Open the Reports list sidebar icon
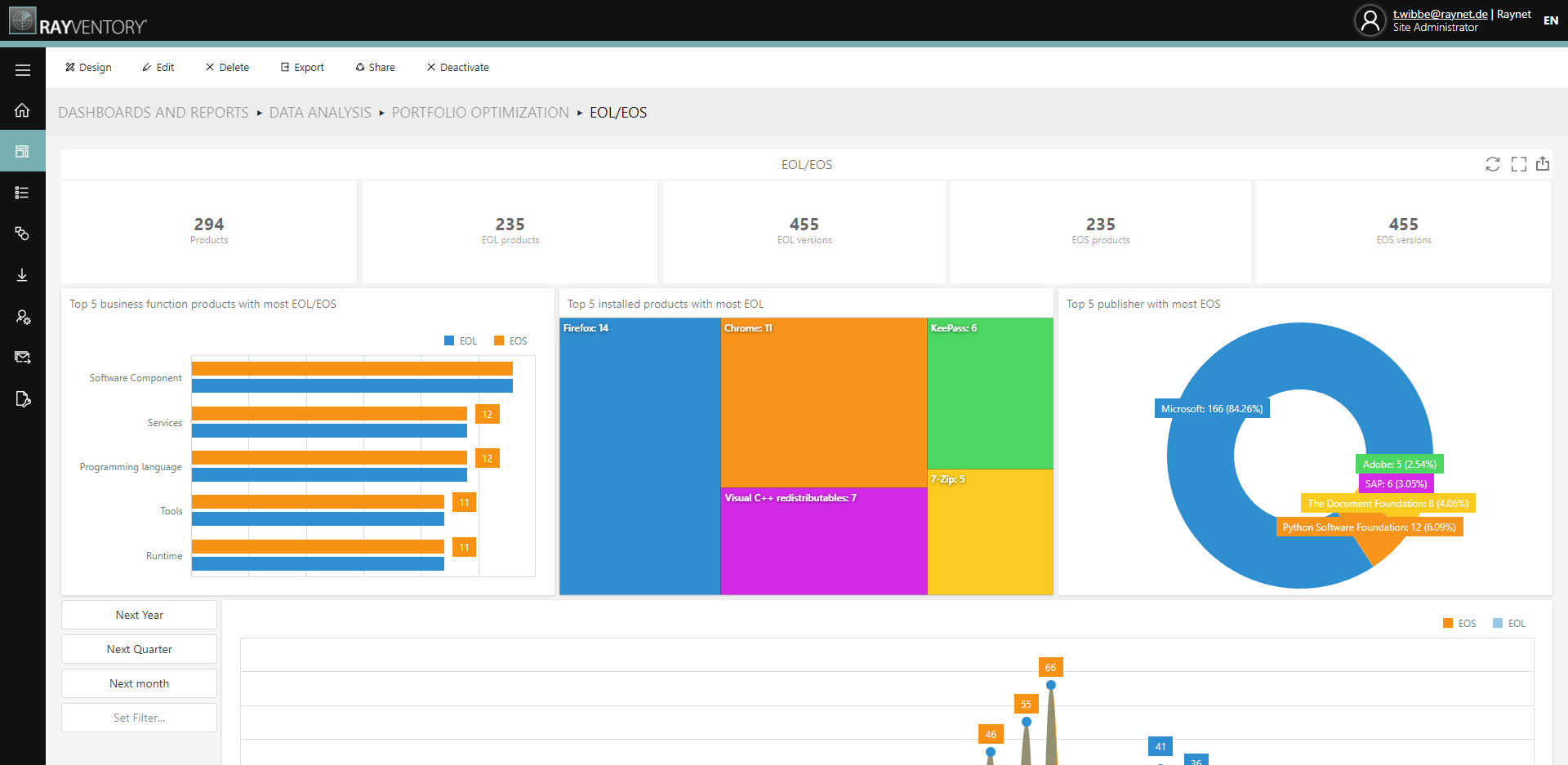The height and width of the screenshot is (765, 1568). pos(22,193)
